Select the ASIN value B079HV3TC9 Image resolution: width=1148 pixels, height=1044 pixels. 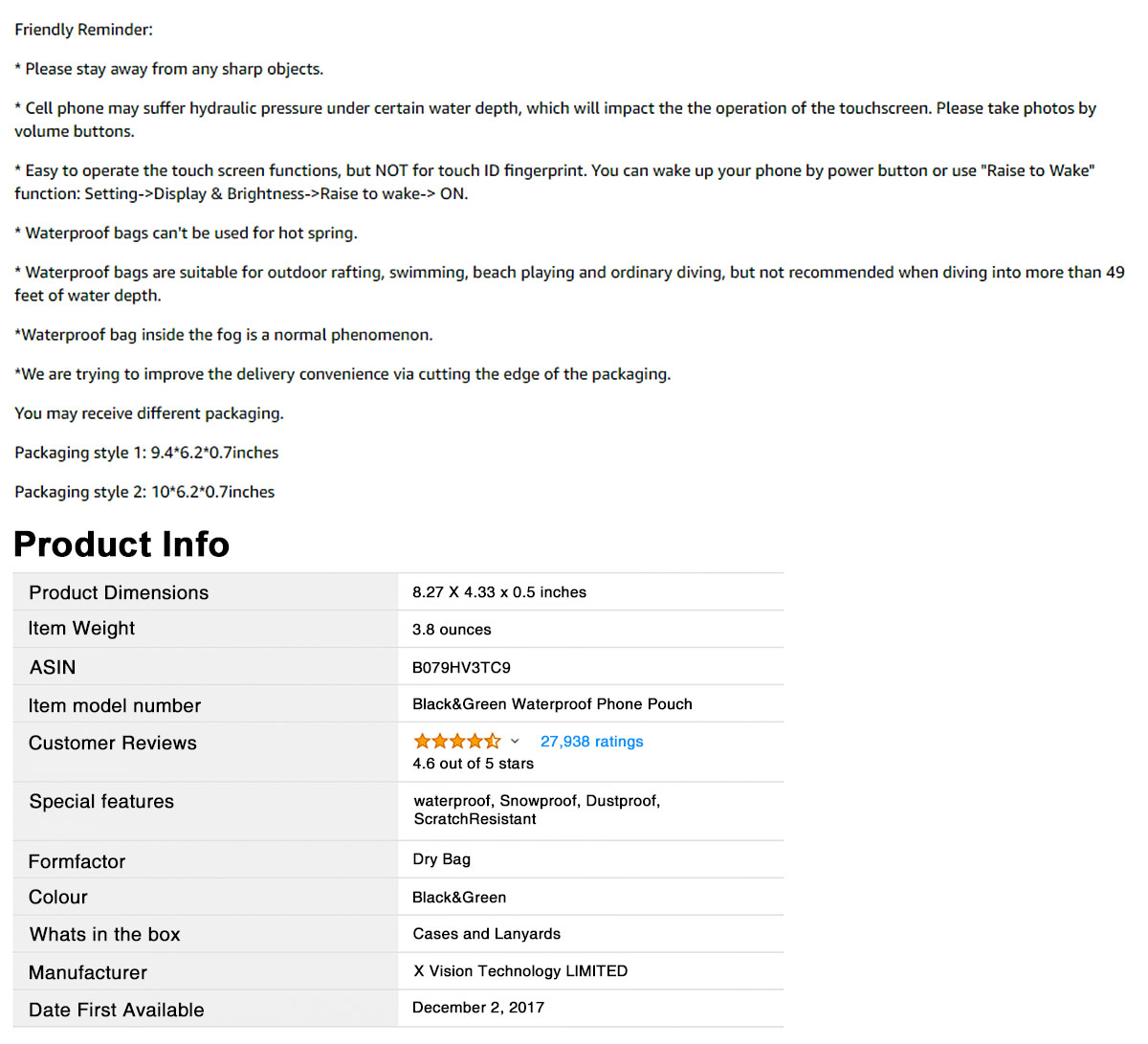(461, 668)
